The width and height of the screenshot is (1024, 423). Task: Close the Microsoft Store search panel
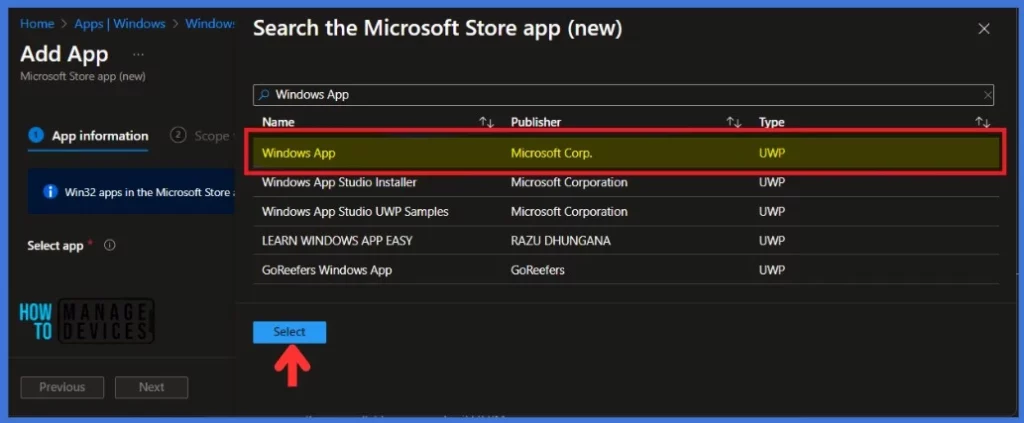click(984, 29)
